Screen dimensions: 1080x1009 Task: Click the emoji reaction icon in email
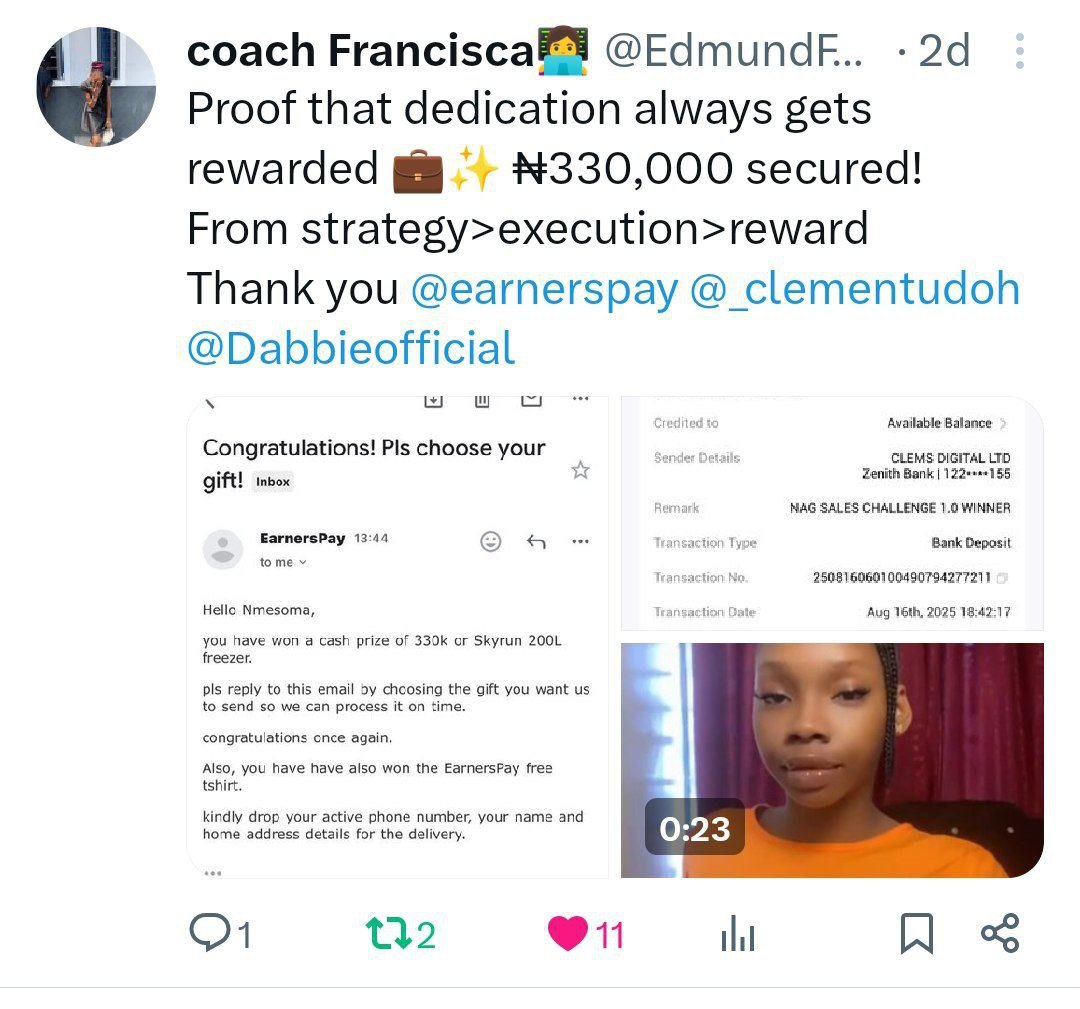coord(490,541)
